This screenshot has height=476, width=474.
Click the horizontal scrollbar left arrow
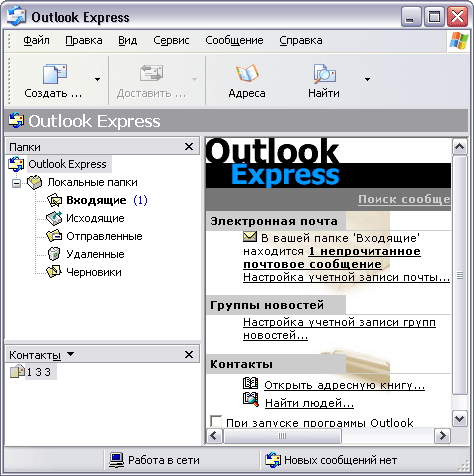click(x=214, y=436)
